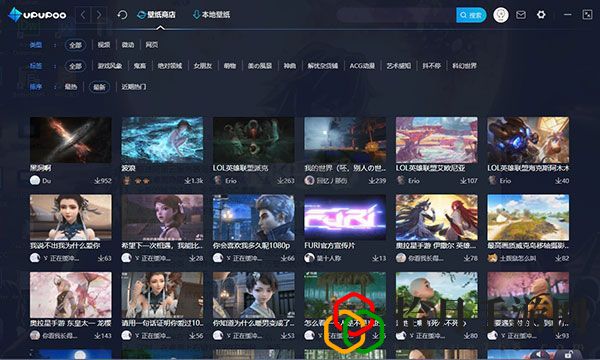Filter by tag 科幻世界

click(464, 66)
